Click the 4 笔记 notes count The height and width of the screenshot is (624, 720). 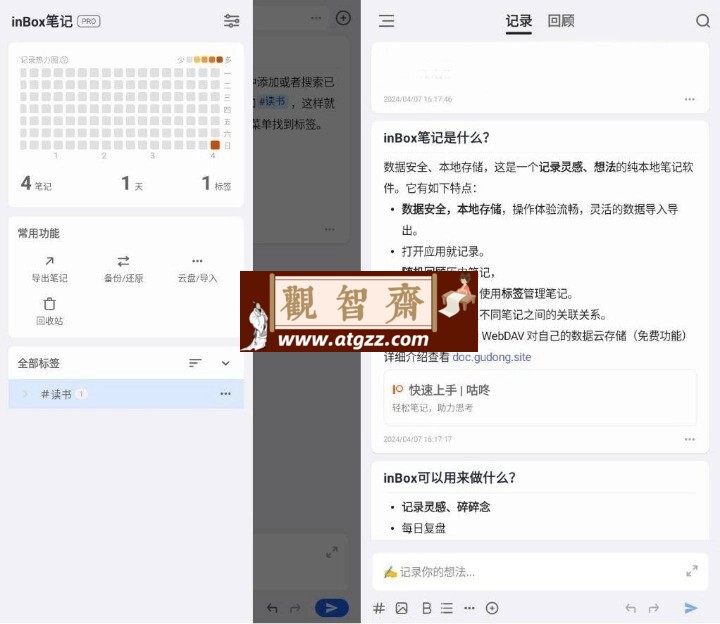click(36, 184)
